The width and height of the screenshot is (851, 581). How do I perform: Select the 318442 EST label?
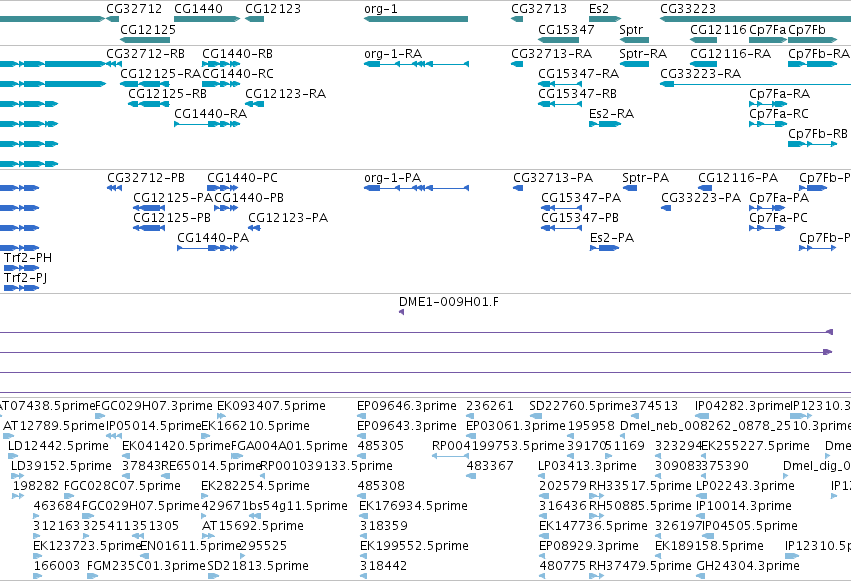pyautogui.click(x=383, y=566)
